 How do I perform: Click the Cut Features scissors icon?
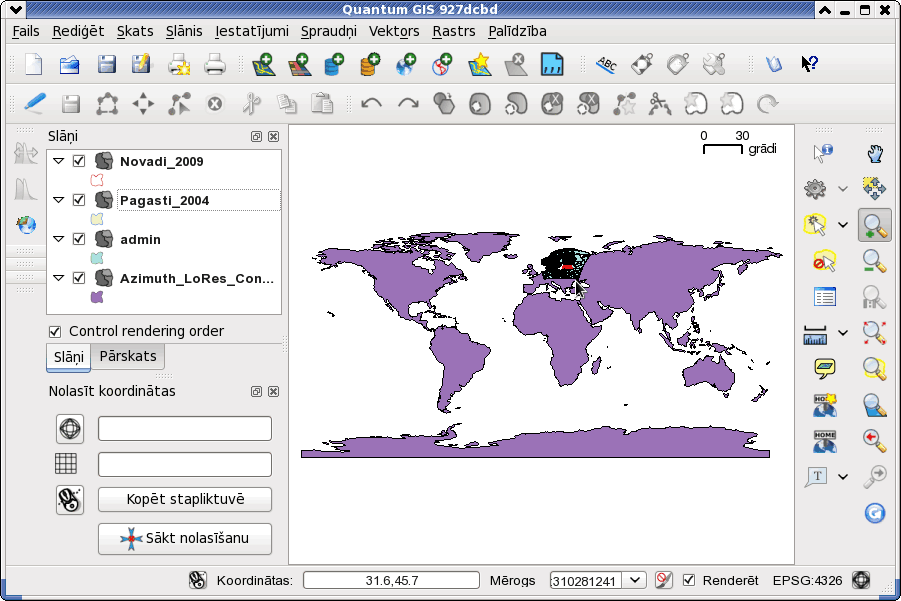click(x=251, y=104)
